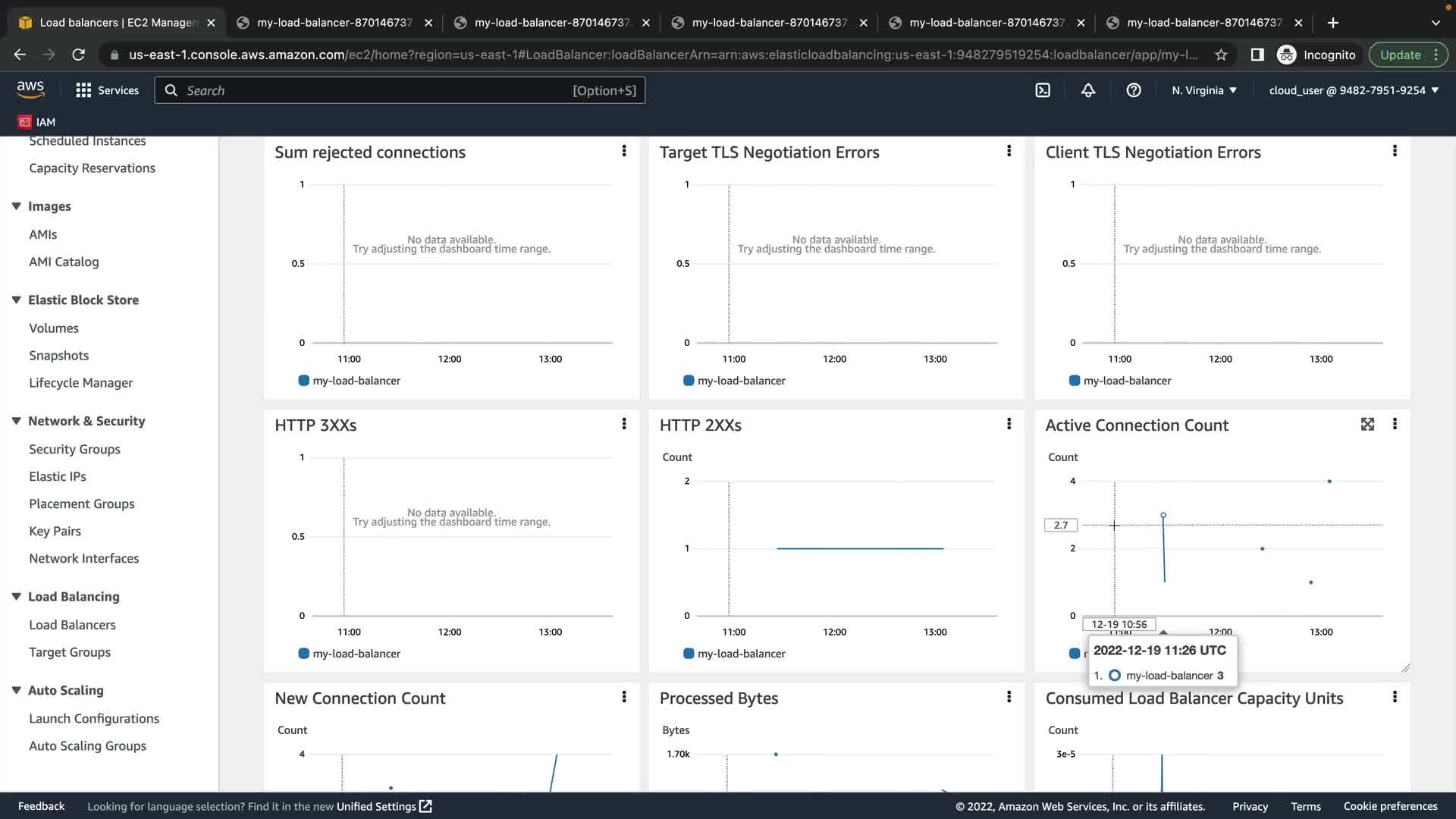Open HTTP 2XXs widget actions menu

pyautogui.click(x=1009, y=425)
